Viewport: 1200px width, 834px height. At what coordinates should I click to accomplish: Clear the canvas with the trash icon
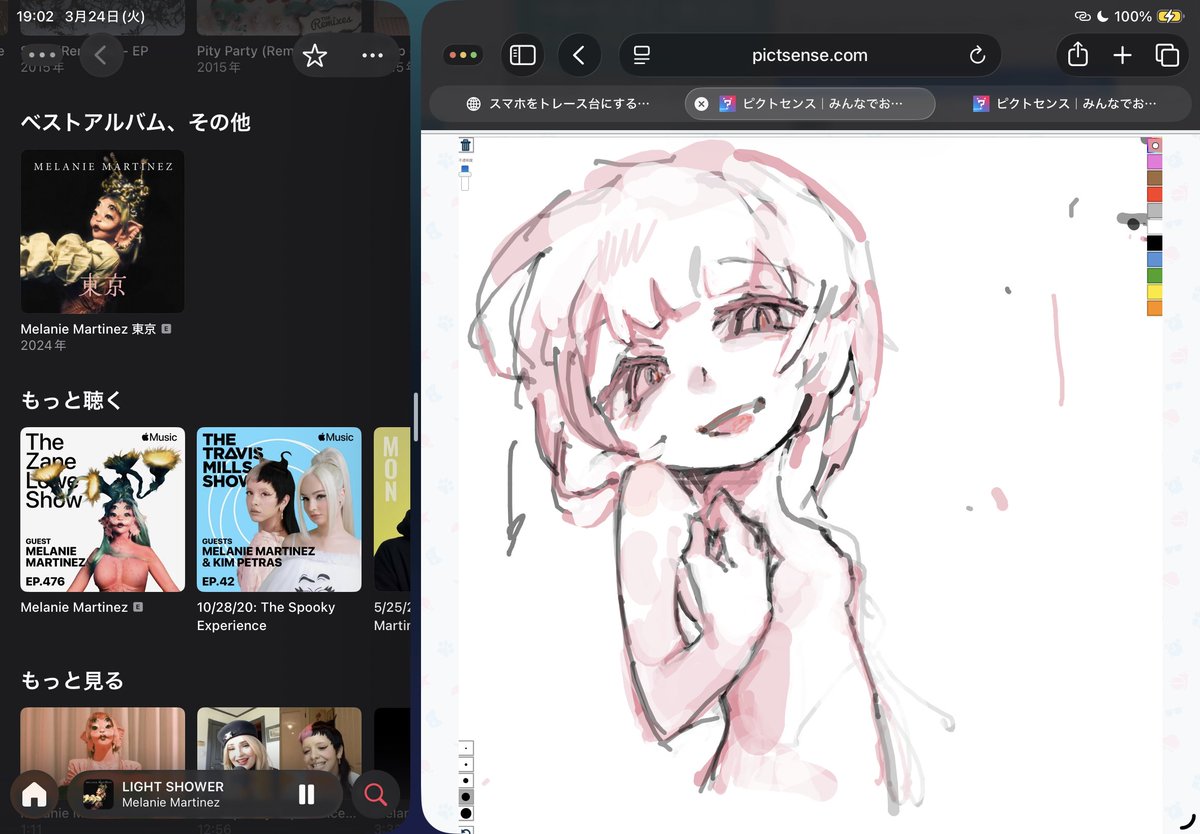point(465,145)
